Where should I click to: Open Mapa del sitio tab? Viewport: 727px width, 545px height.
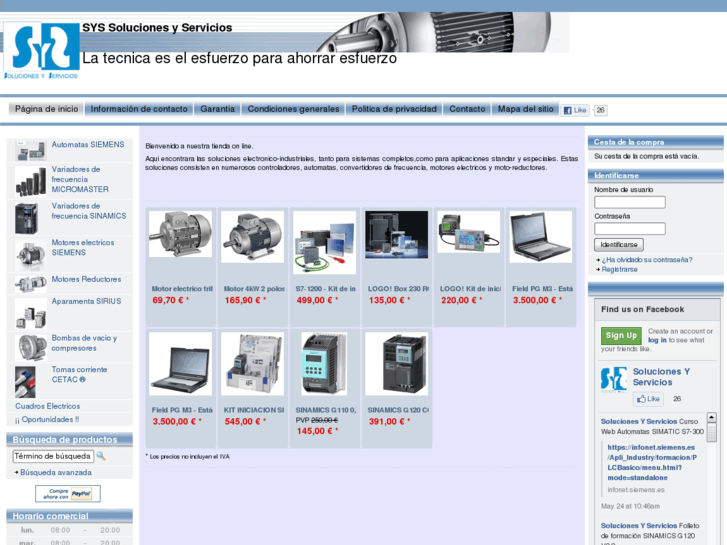[526, 109]
